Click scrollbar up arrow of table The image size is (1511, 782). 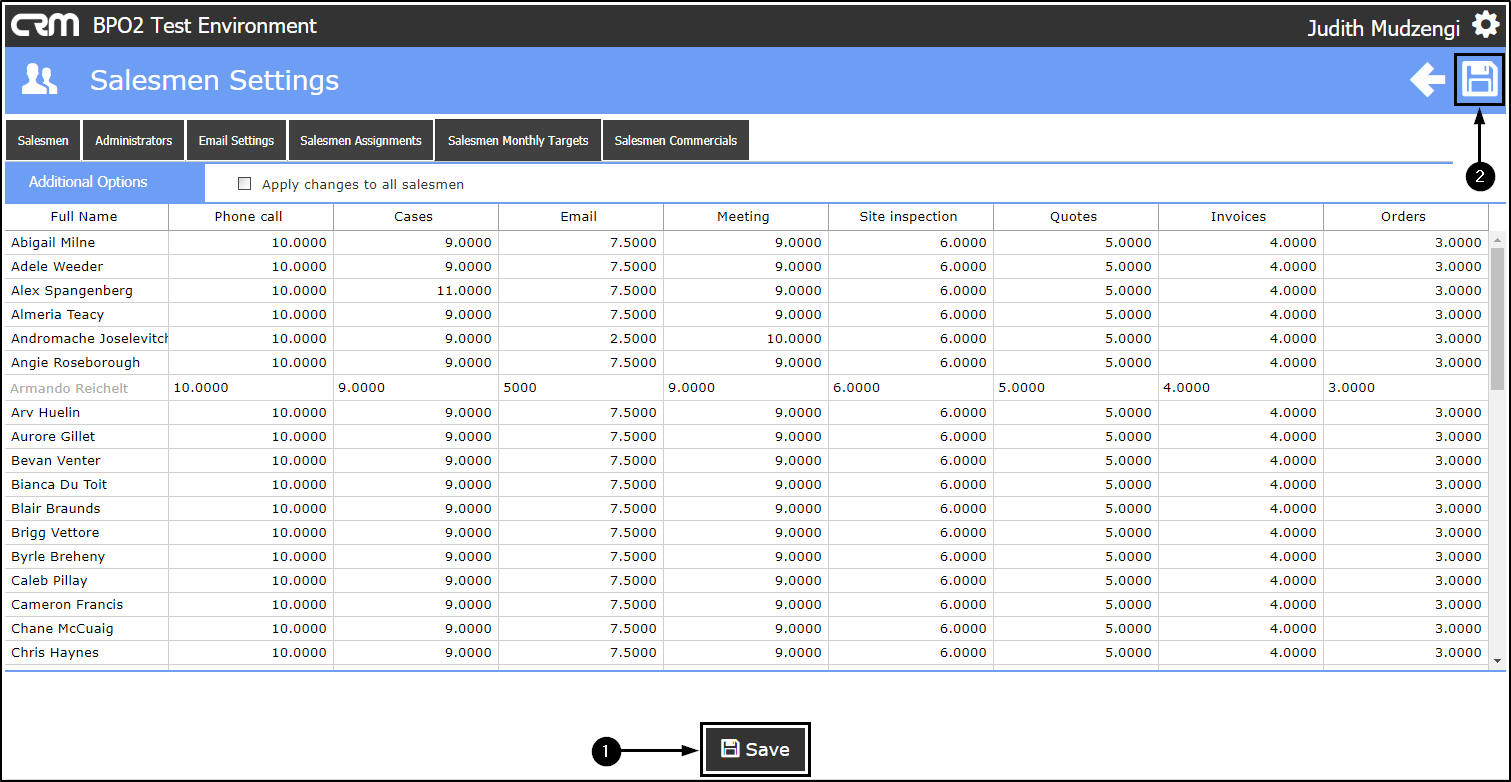click(x=1497, y=240)
